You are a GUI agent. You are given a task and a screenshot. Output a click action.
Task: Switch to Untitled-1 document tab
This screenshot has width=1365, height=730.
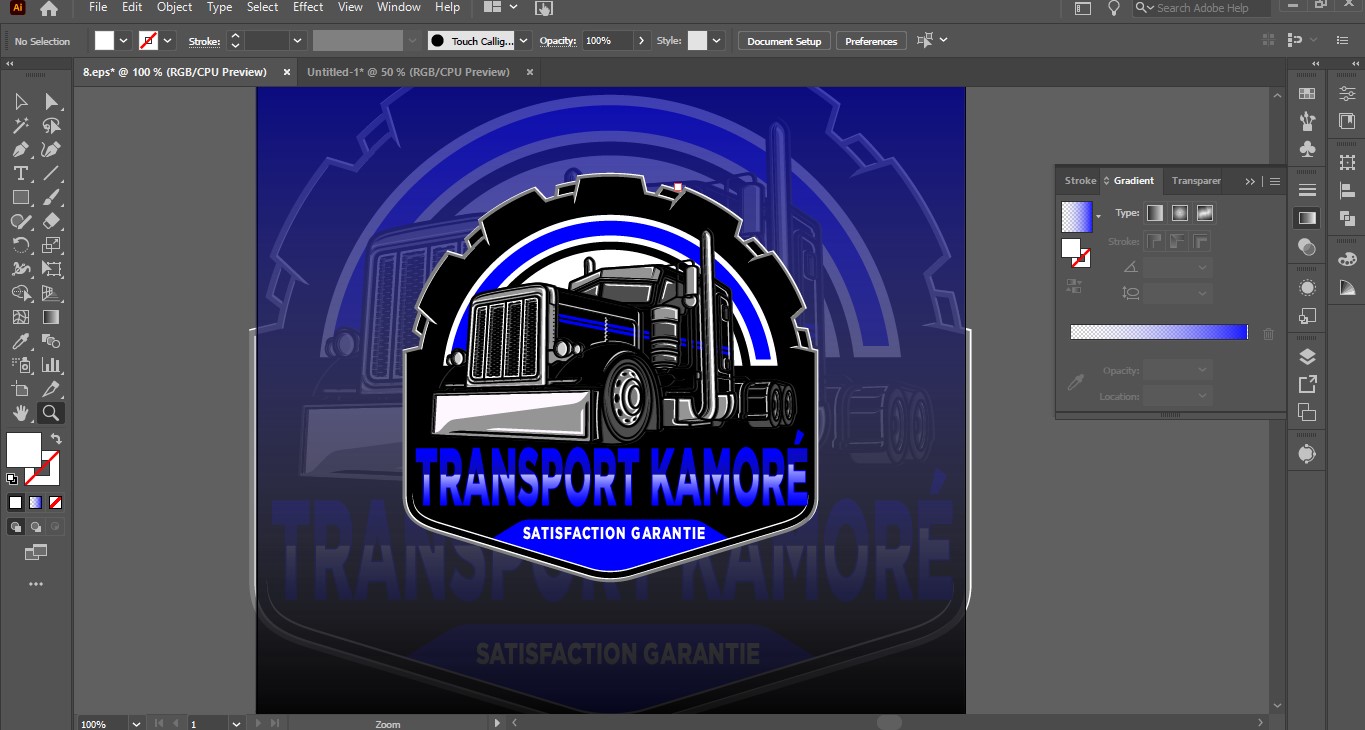click(x=408, y=72)
